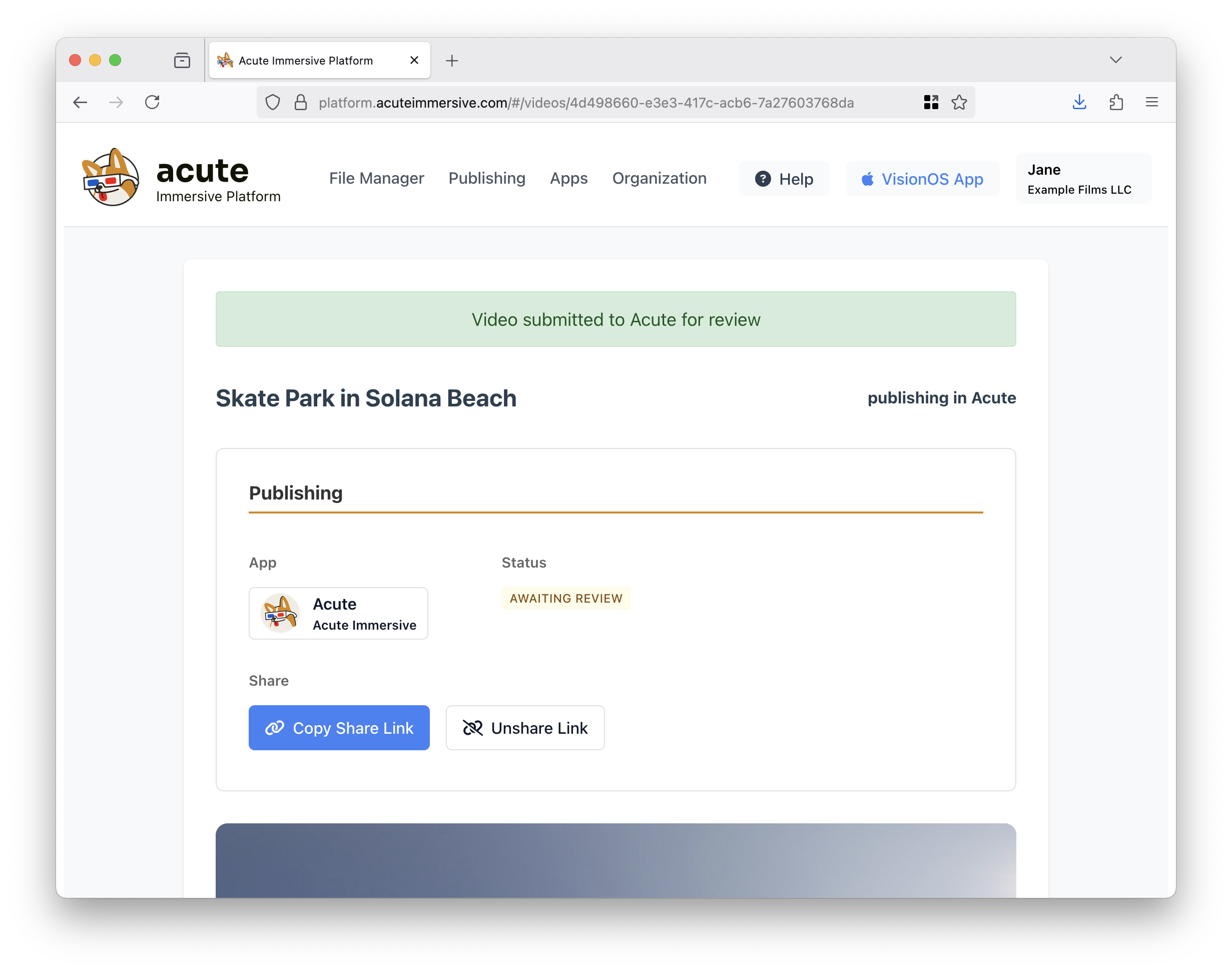Open recent browsing tab view icon
Viewport: 1232px width, 972px height.
[182, 61]
